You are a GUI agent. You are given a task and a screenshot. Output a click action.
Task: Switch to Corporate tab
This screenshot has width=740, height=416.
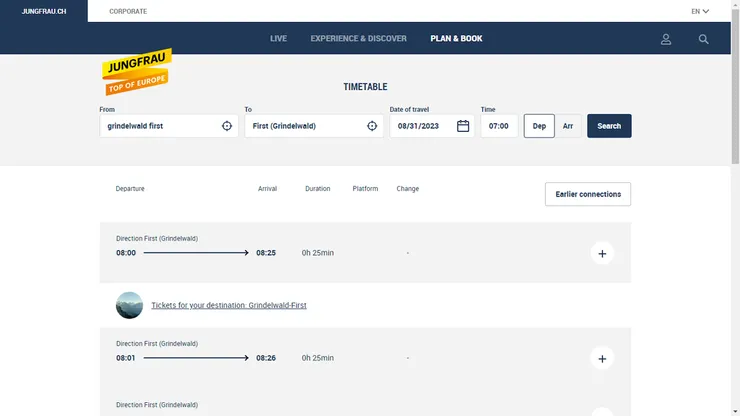128,11
